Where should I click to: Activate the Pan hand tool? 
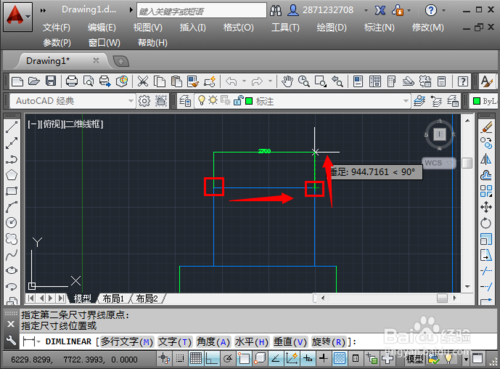point(287,81)
